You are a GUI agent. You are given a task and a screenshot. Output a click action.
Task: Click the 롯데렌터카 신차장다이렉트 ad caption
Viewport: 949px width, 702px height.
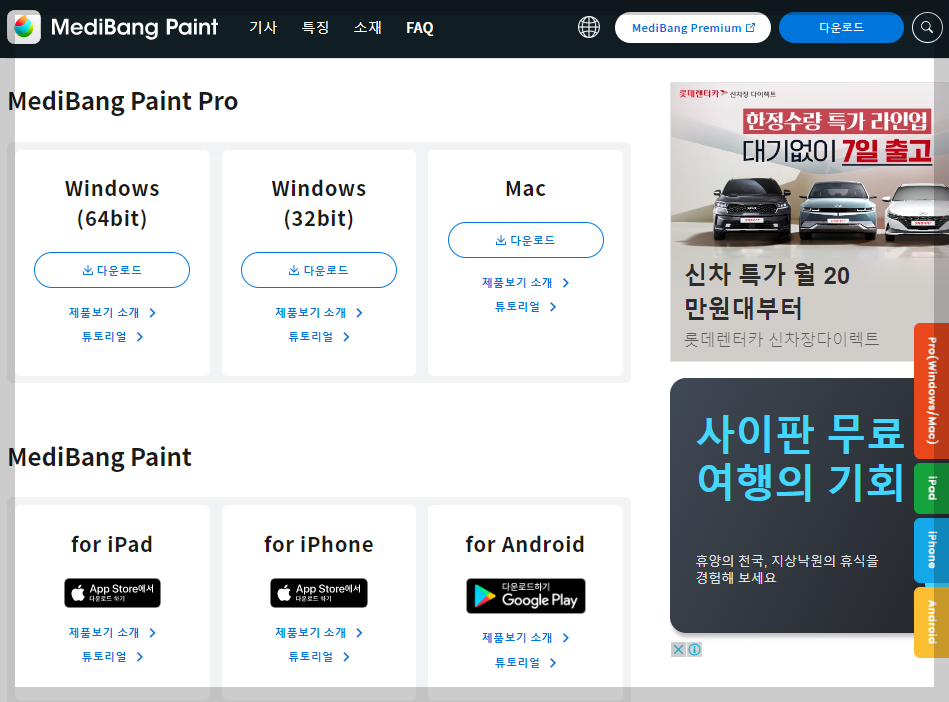[781, 339]
